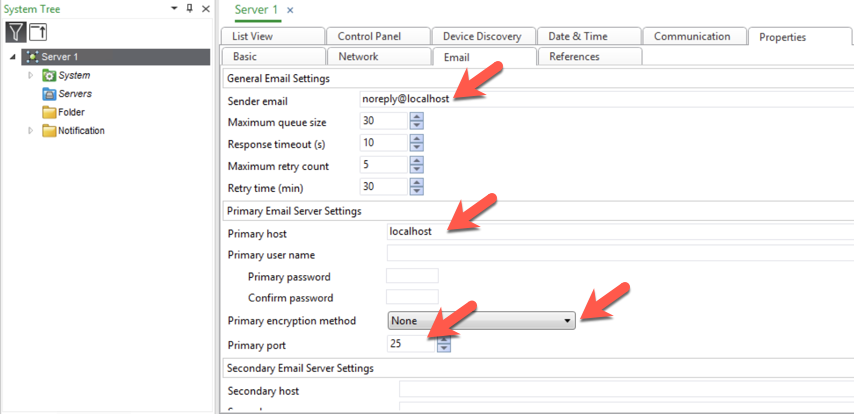Open the References sub-tab
Screen dimensions: 854x414
click(x=589, y=57)
